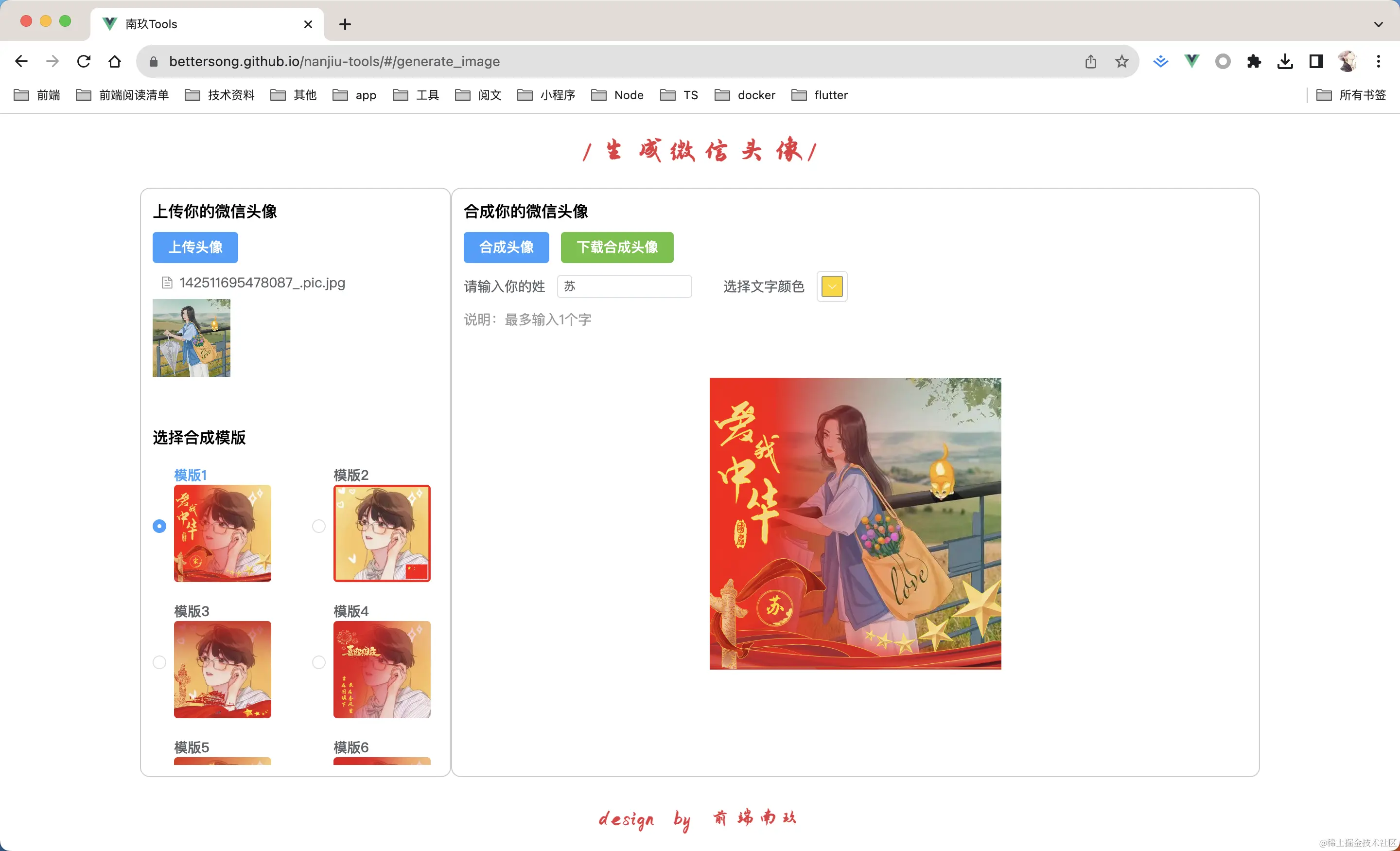Screen dimensions: 1400x851
Task: Open the 工具 bookmark folder
Action: (416, 95)
